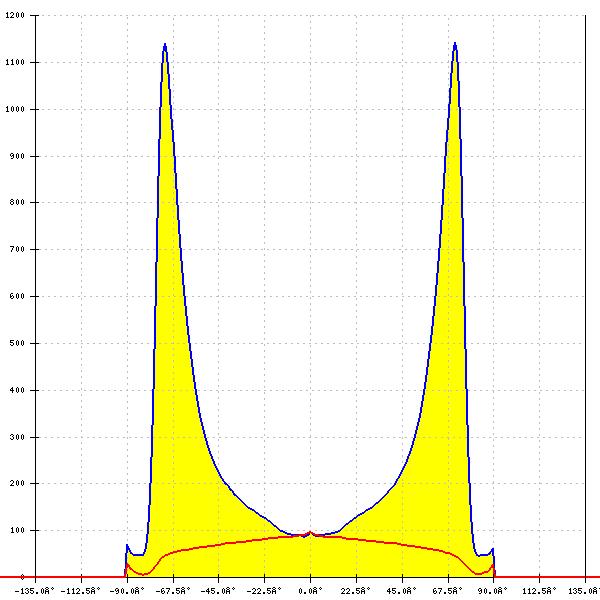Click the -90.0 degree x-axis label
The height and width of the screenshot is (600, 600).
[127, 590]
